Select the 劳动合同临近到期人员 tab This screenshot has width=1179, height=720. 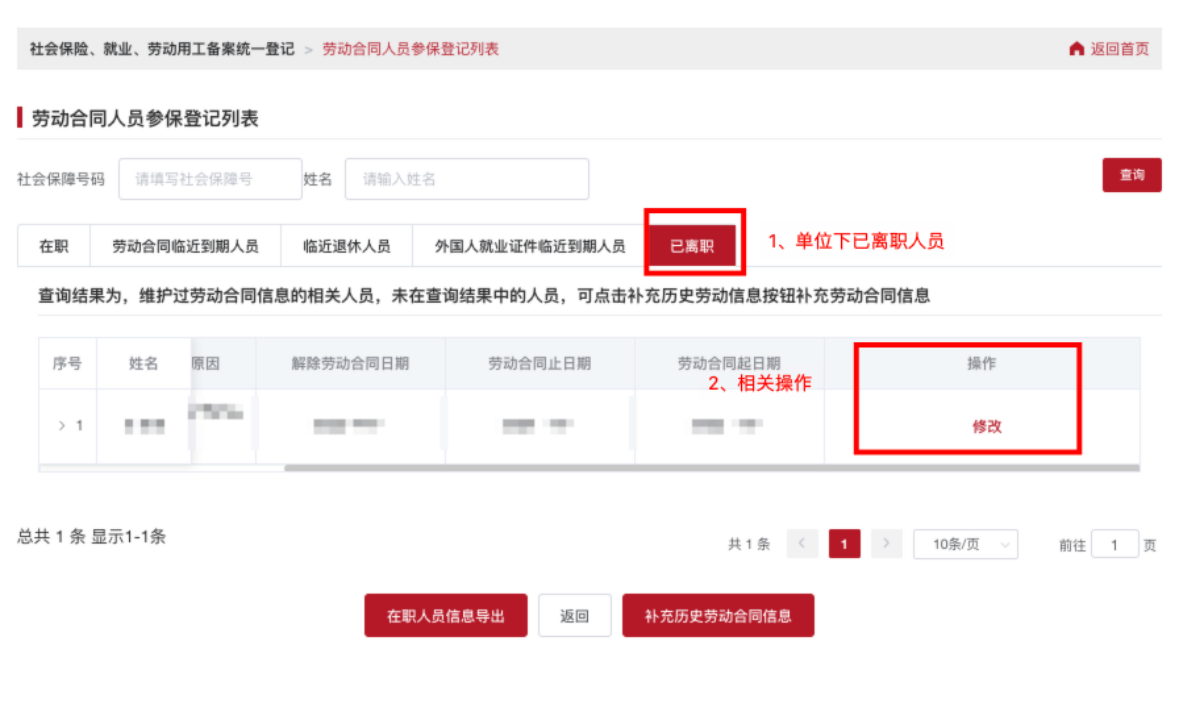[x=185, y=246]
